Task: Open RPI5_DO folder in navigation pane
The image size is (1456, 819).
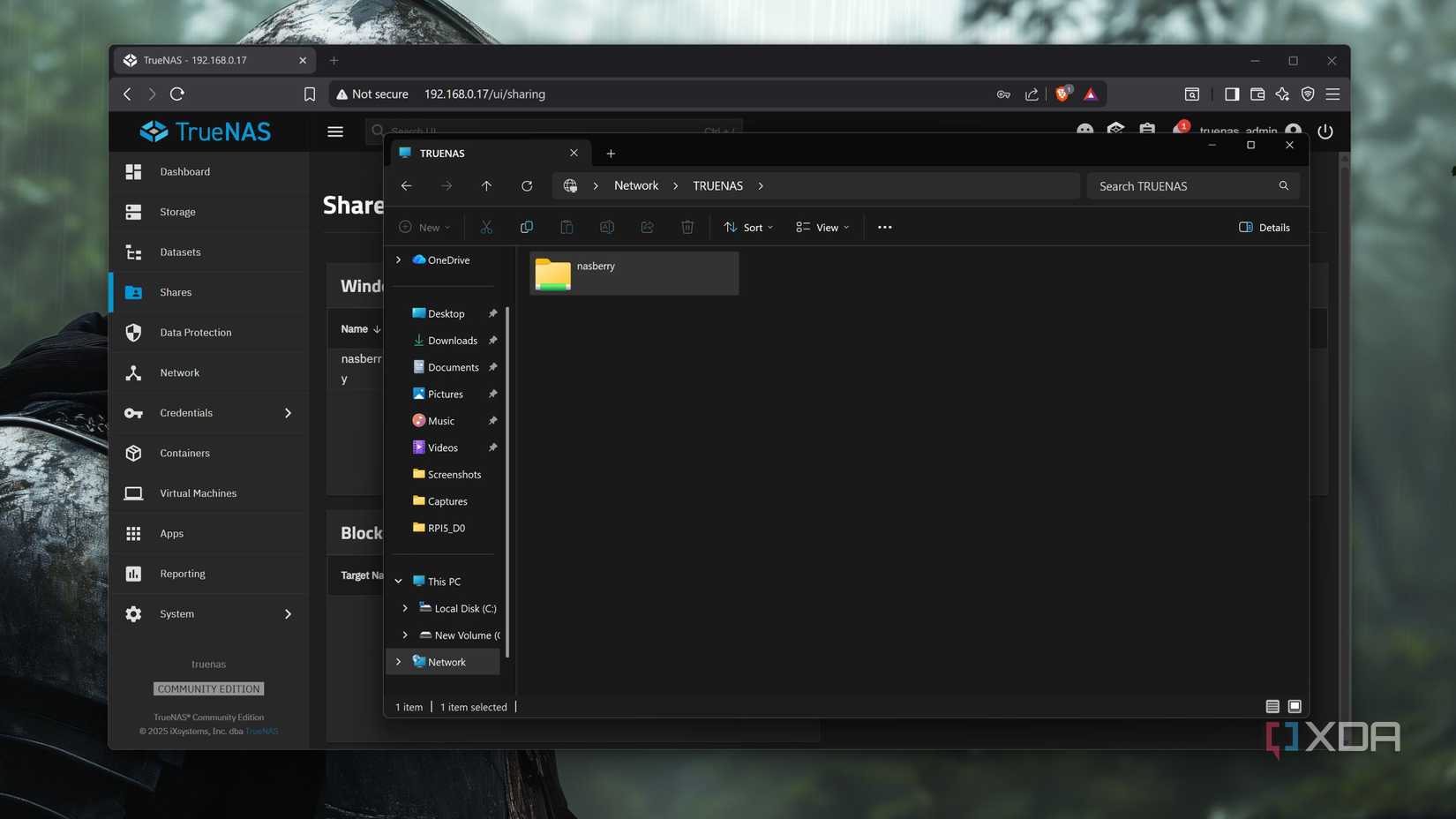Action: coord(447,529)
